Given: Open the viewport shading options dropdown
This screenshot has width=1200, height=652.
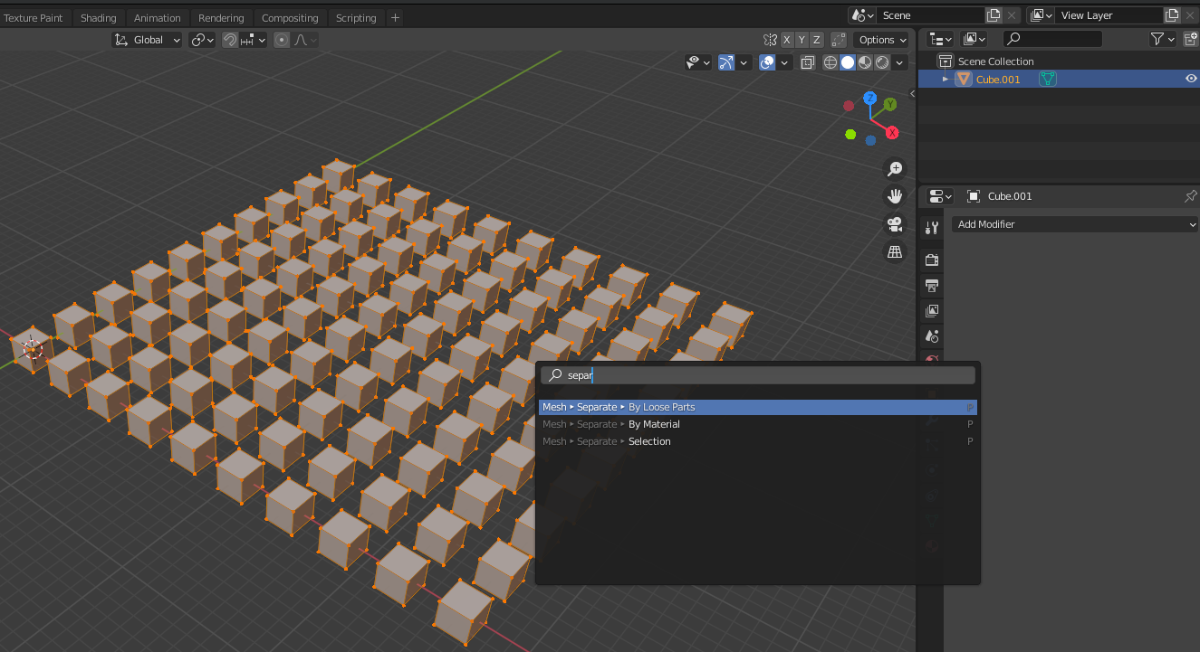Looking at the screenshot, I should tap(901, 62).
